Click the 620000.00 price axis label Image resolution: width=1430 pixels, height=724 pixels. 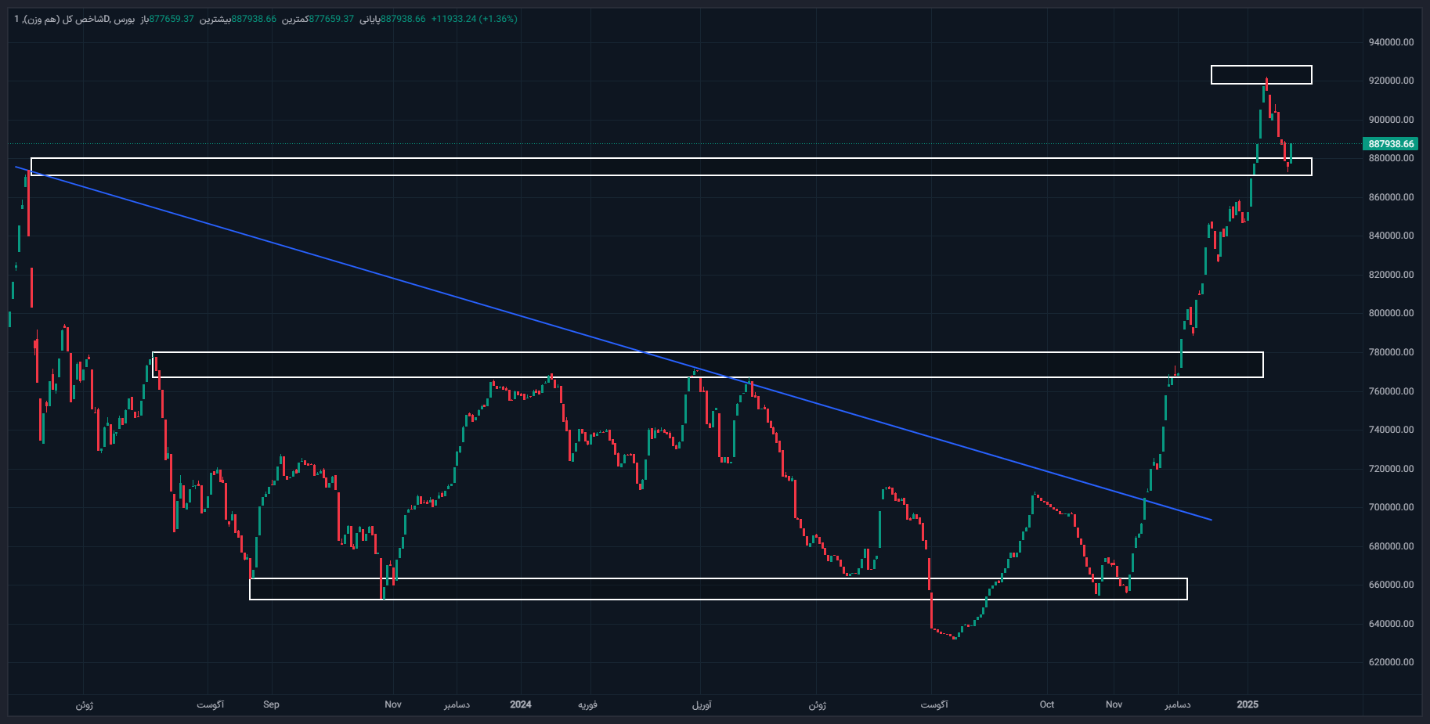tap(1390, 663)
